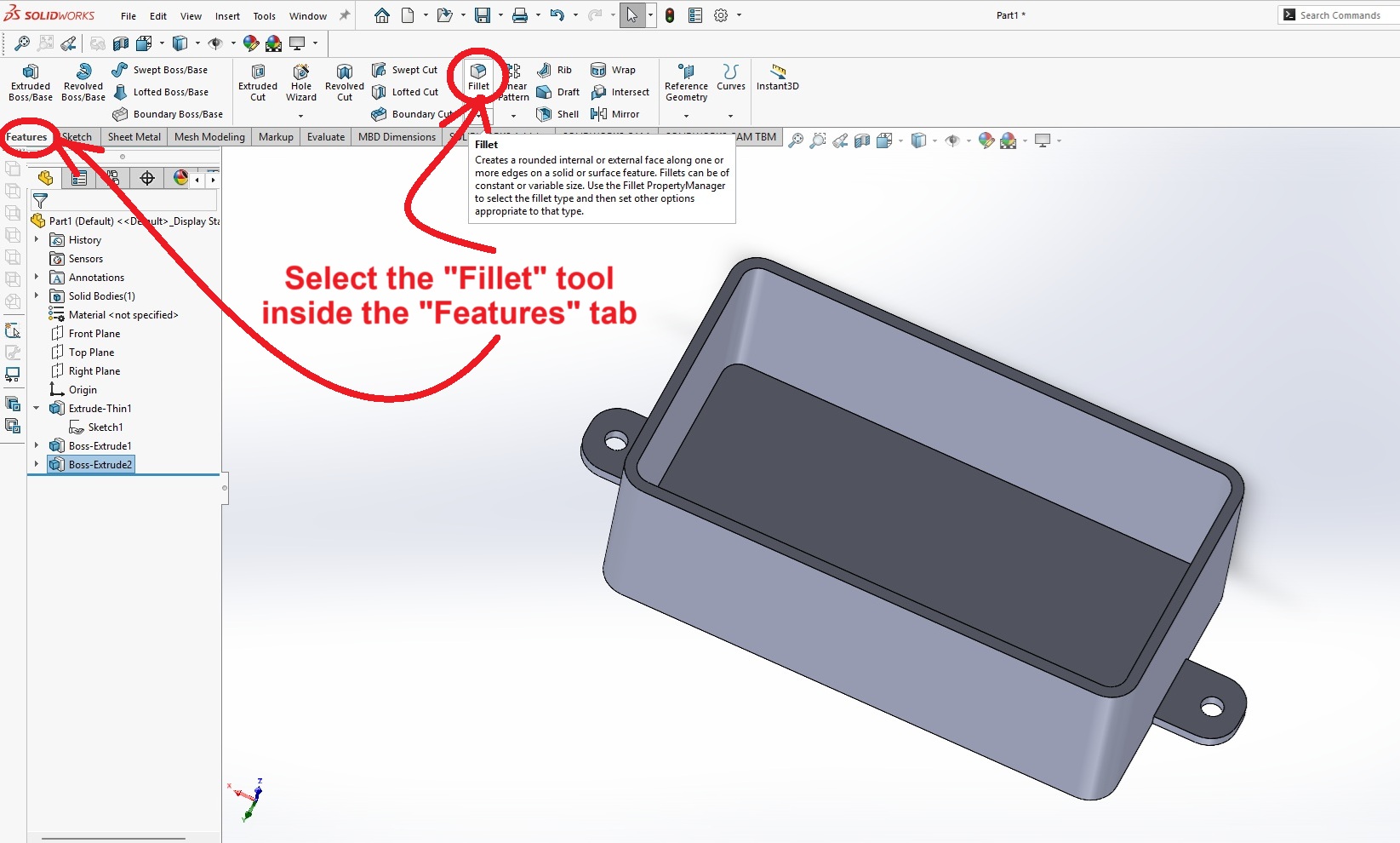Click the Rib feature tool
The image size is (1400, 843).
555,70
